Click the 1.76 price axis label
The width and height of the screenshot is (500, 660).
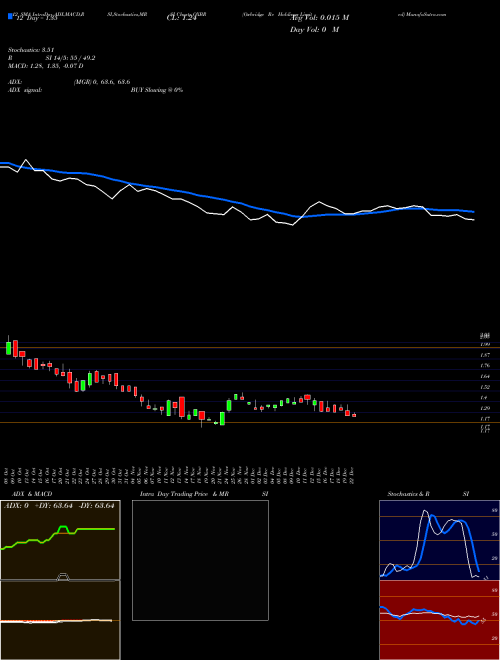pyautogui.click(x=485, y=365)
